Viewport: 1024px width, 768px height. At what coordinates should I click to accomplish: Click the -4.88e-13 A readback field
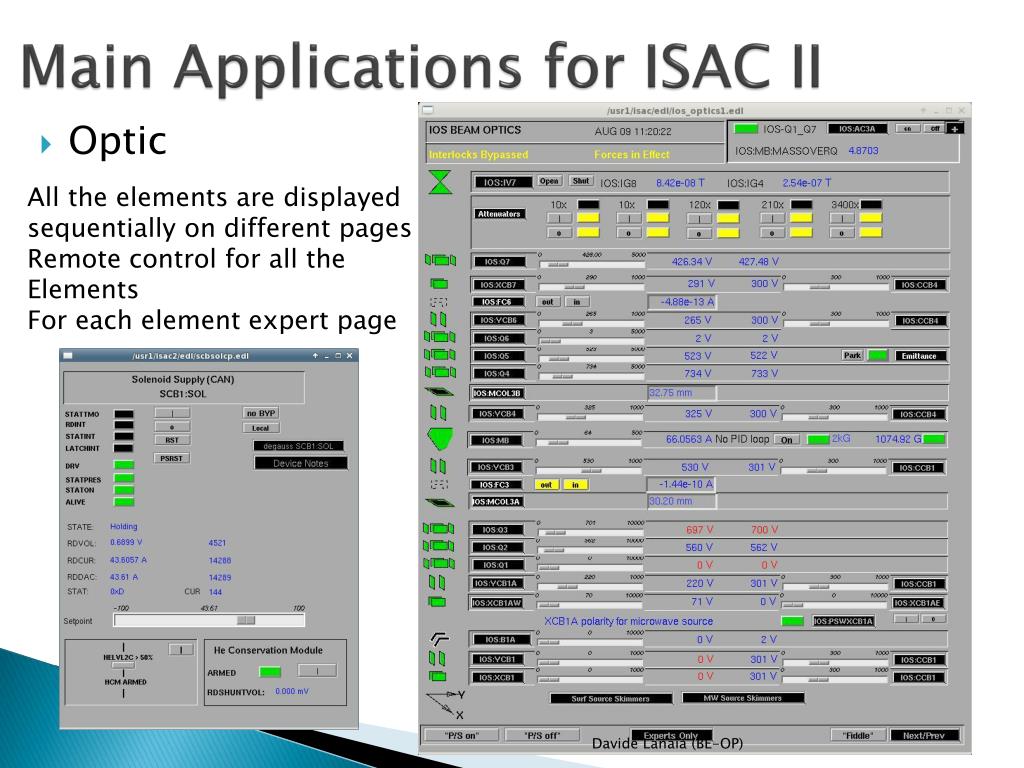pos(681,302)
